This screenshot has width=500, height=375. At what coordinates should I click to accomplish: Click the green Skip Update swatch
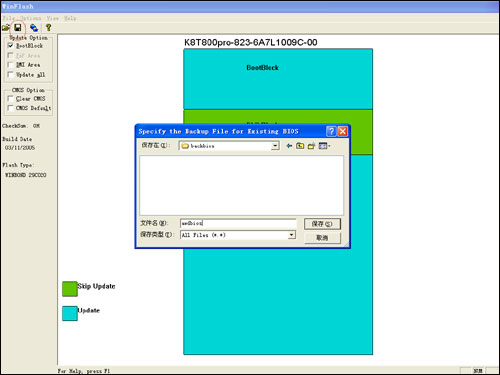70,289
